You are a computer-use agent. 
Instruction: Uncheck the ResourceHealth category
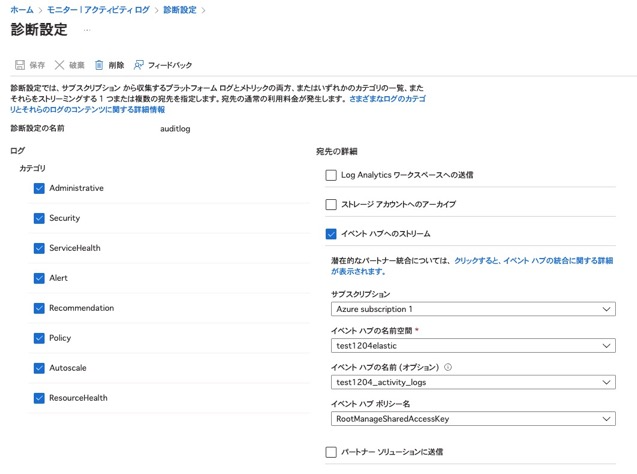coord(39,398)
